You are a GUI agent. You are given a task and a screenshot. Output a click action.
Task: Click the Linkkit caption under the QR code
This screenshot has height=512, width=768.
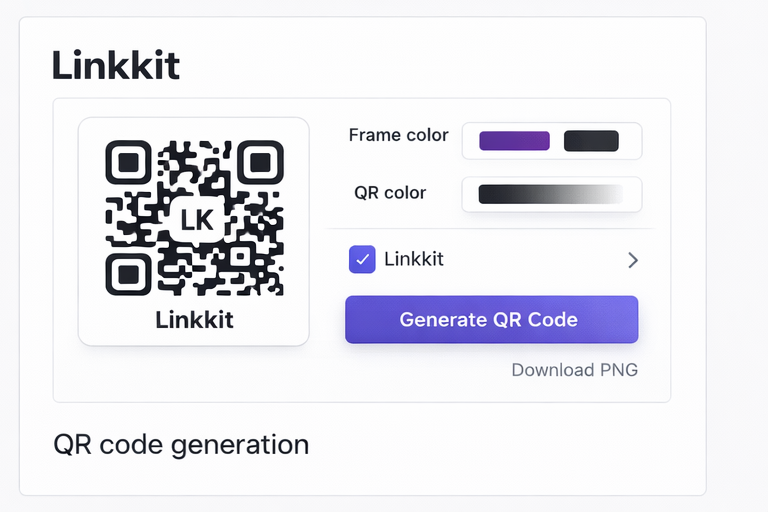pyautogui.click(x=194, y=320)
